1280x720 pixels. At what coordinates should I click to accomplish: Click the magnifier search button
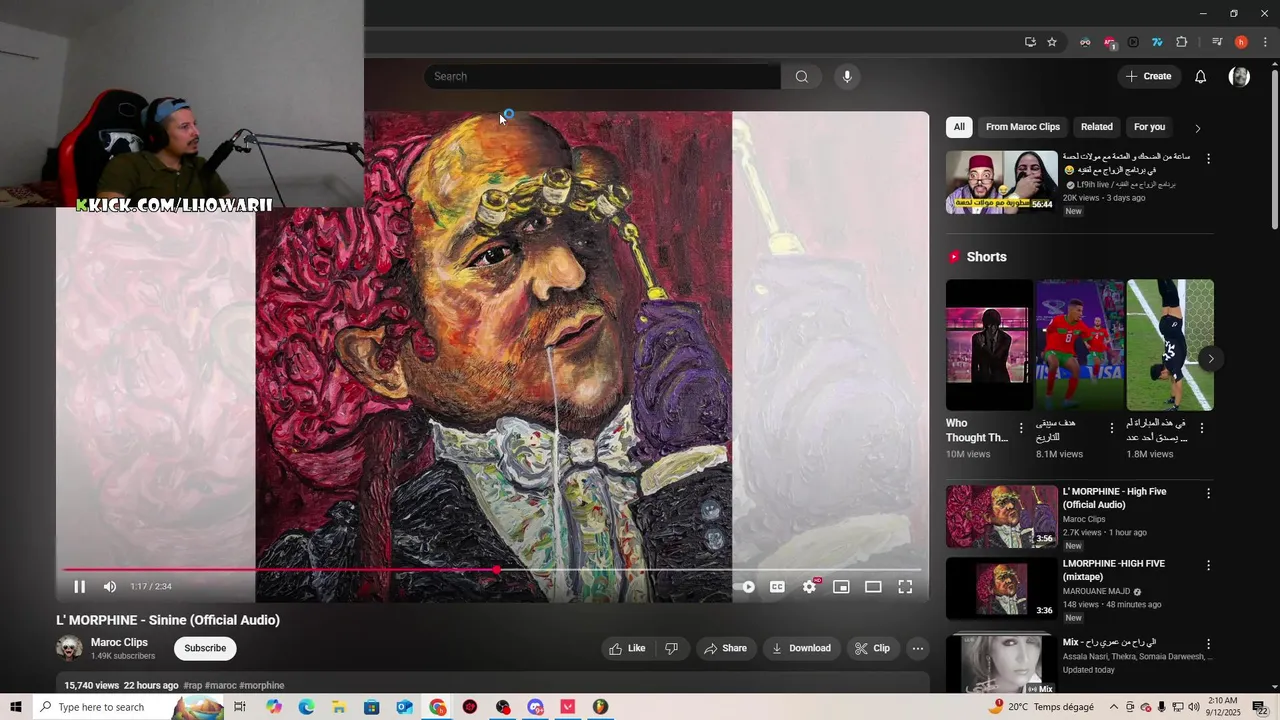pos(801,77)
